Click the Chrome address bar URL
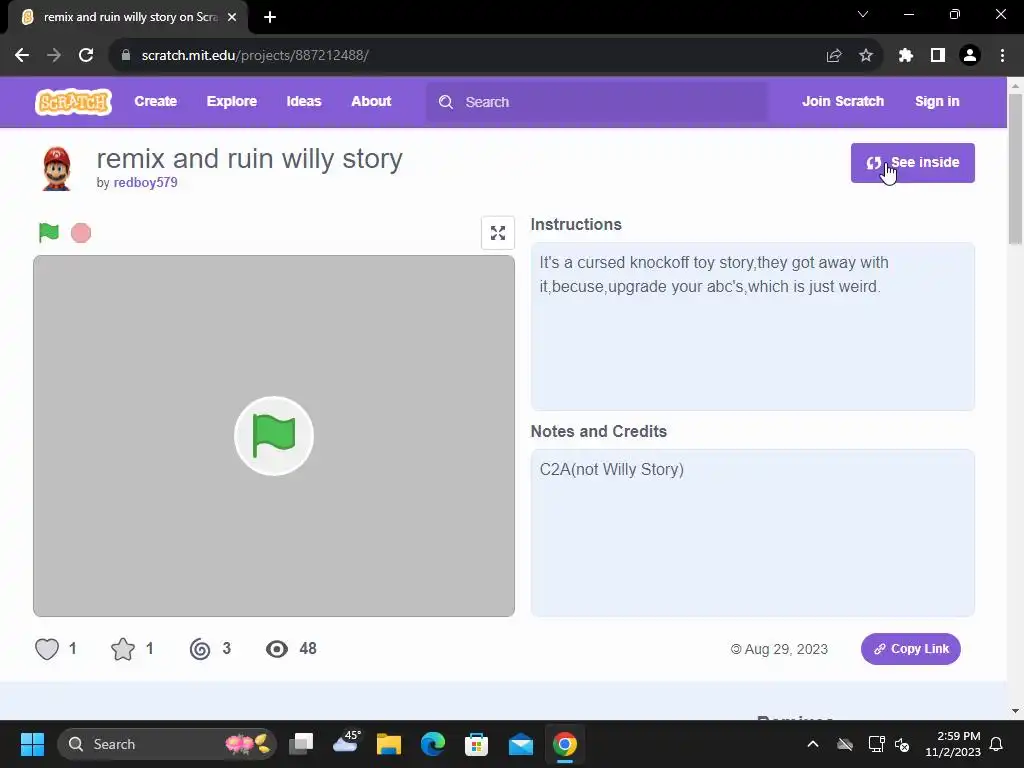 [255, 56]
